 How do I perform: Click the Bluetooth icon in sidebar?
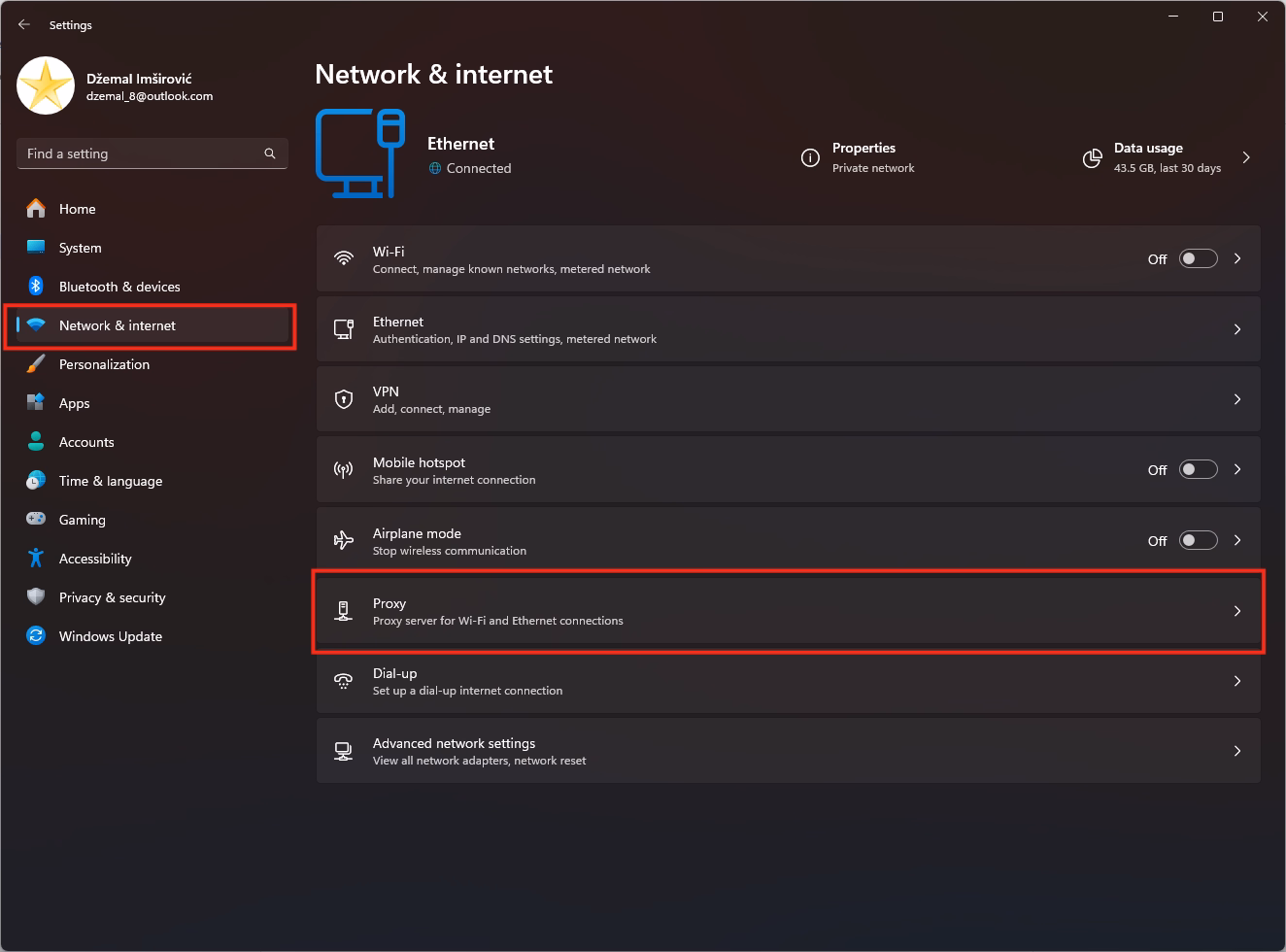click(x=36, y=286)
